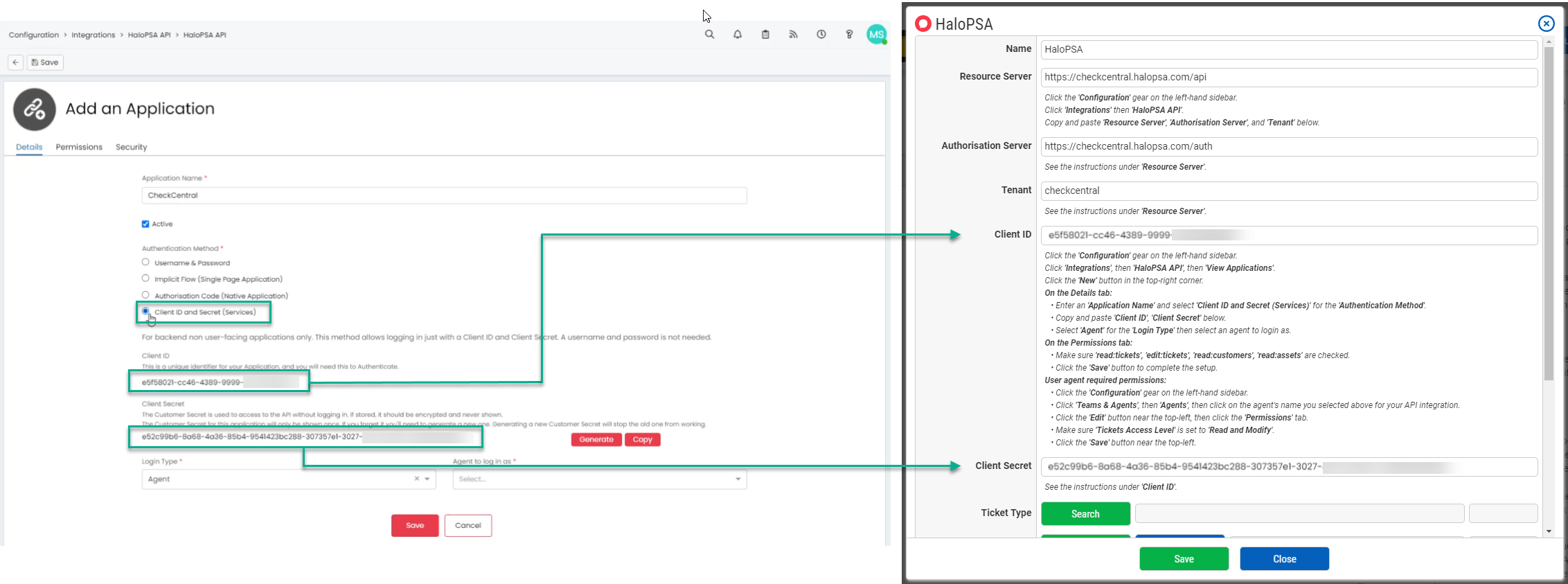Click the Tenant field in HaloPSA dialog
This screenshot has height=584, width=1568.
point(1289,191)
